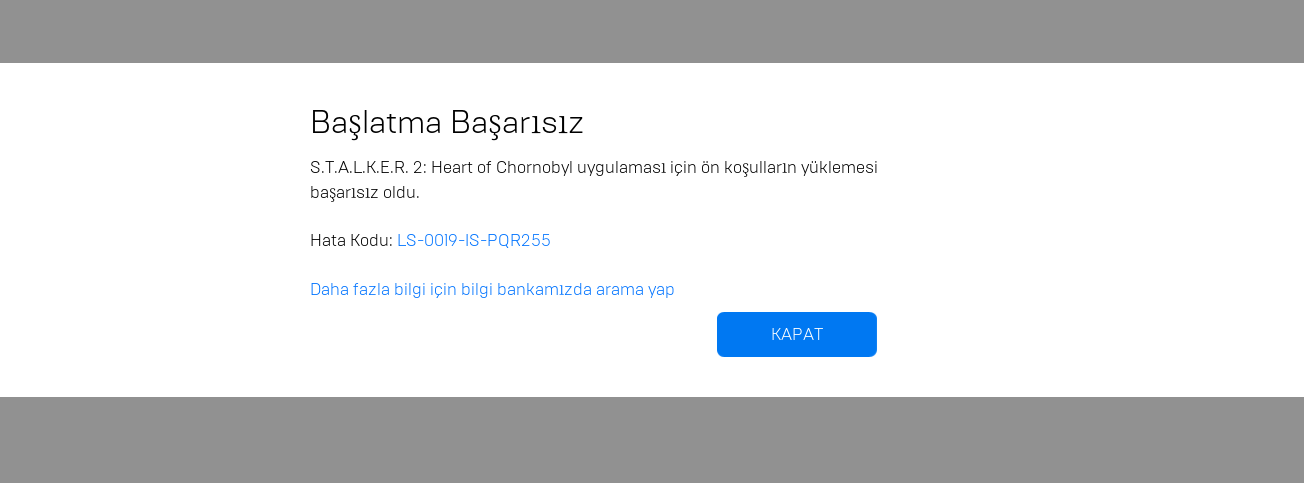1304x483 pixels.
Task: Click the "LS-0019" start of the error code
Action: click(428, 240)
